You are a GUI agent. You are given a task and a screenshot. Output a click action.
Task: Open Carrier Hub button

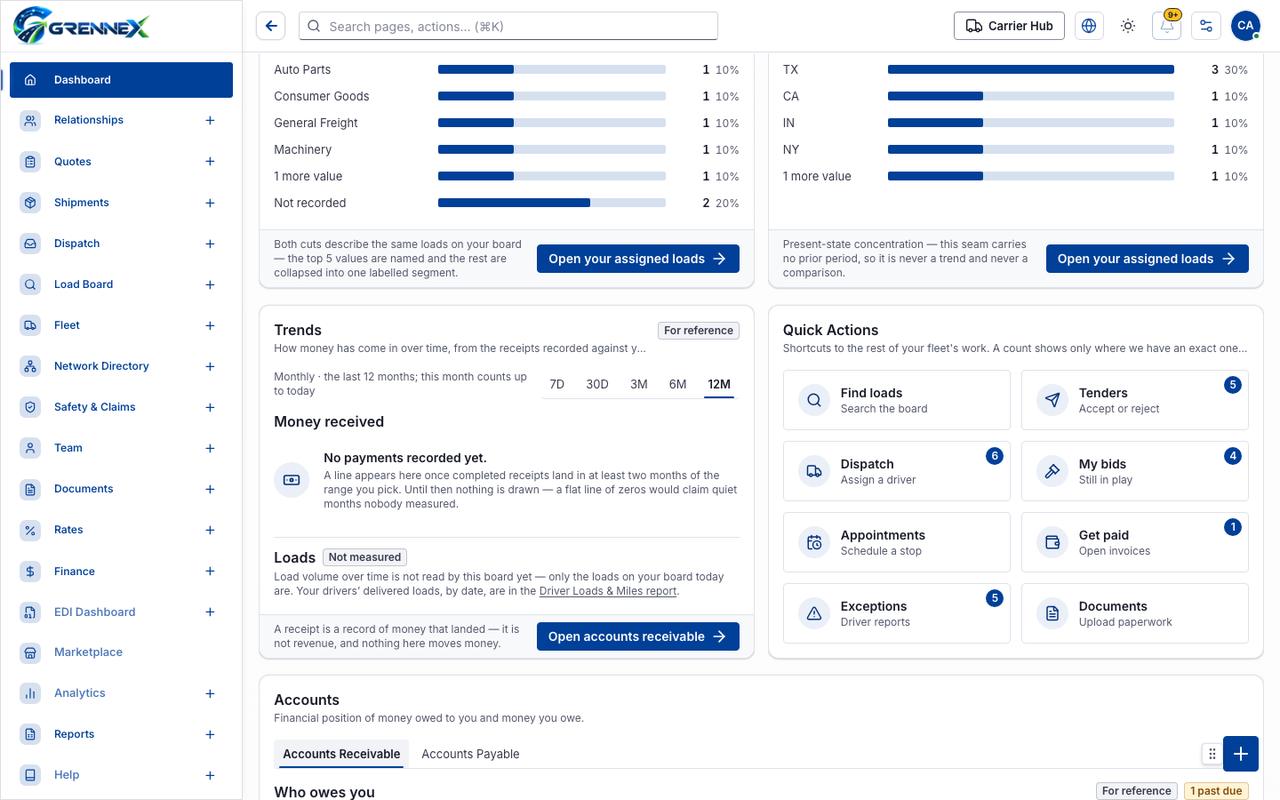point(1009,26)
